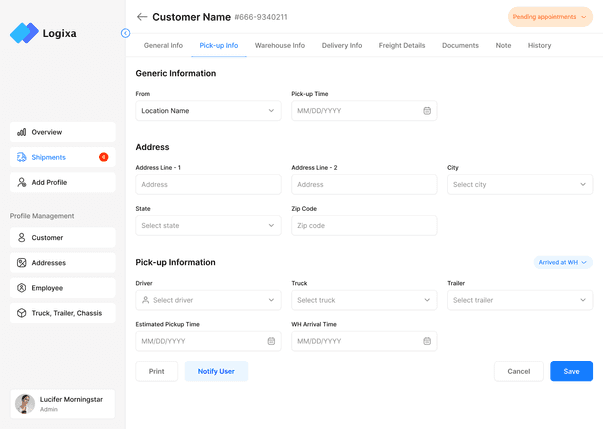Open the Warehouse Info tab
Screen dimensions: 603x429
click(x=280, y=45)
